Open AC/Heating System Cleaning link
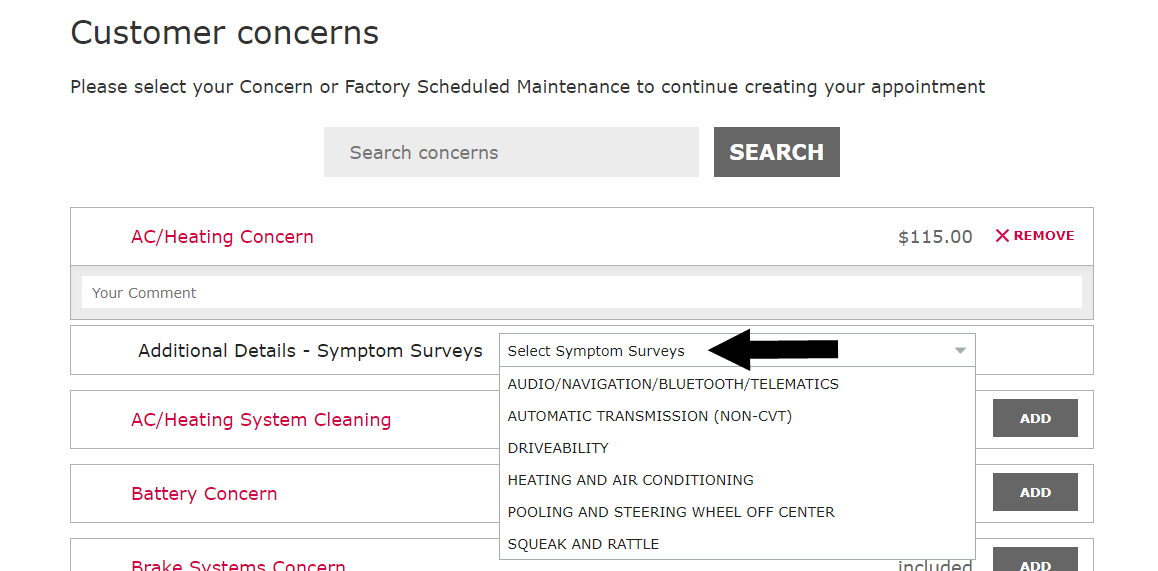The height and width of the screenshot is (571, 1158). 261,420
